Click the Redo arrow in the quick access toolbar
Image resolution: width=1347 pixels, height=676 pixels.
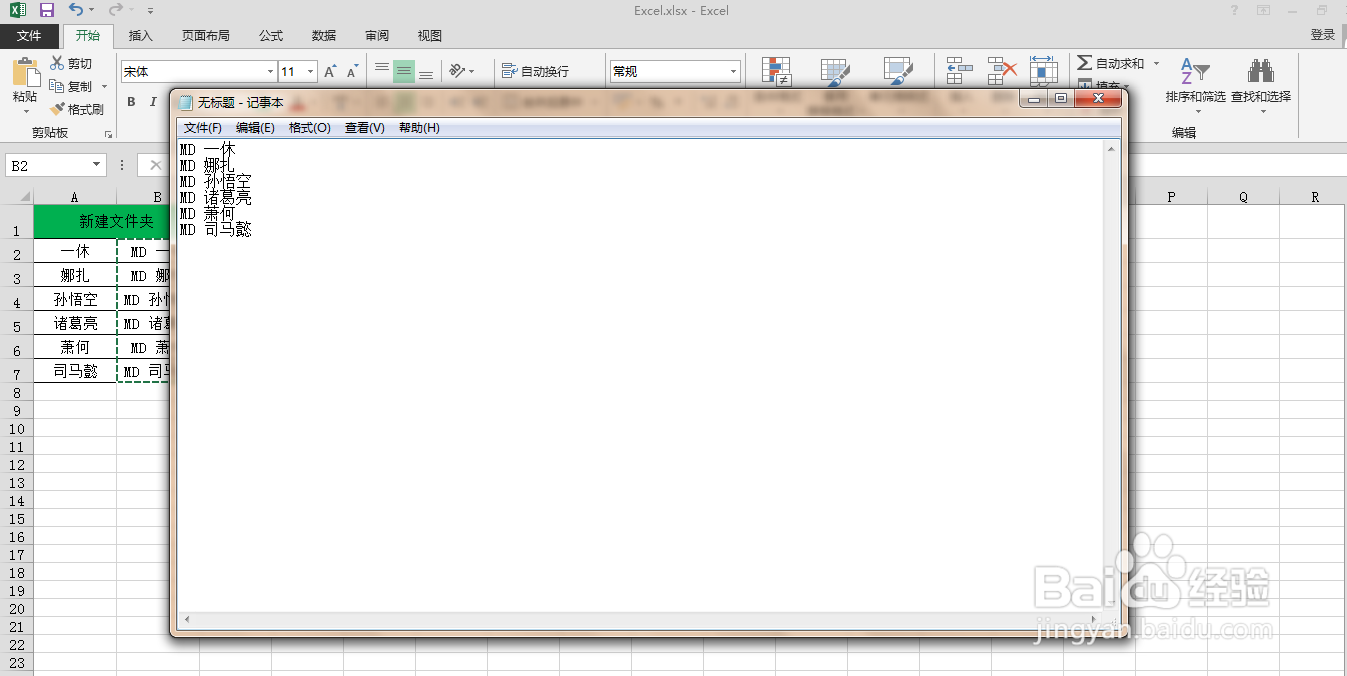pos(115,10)
